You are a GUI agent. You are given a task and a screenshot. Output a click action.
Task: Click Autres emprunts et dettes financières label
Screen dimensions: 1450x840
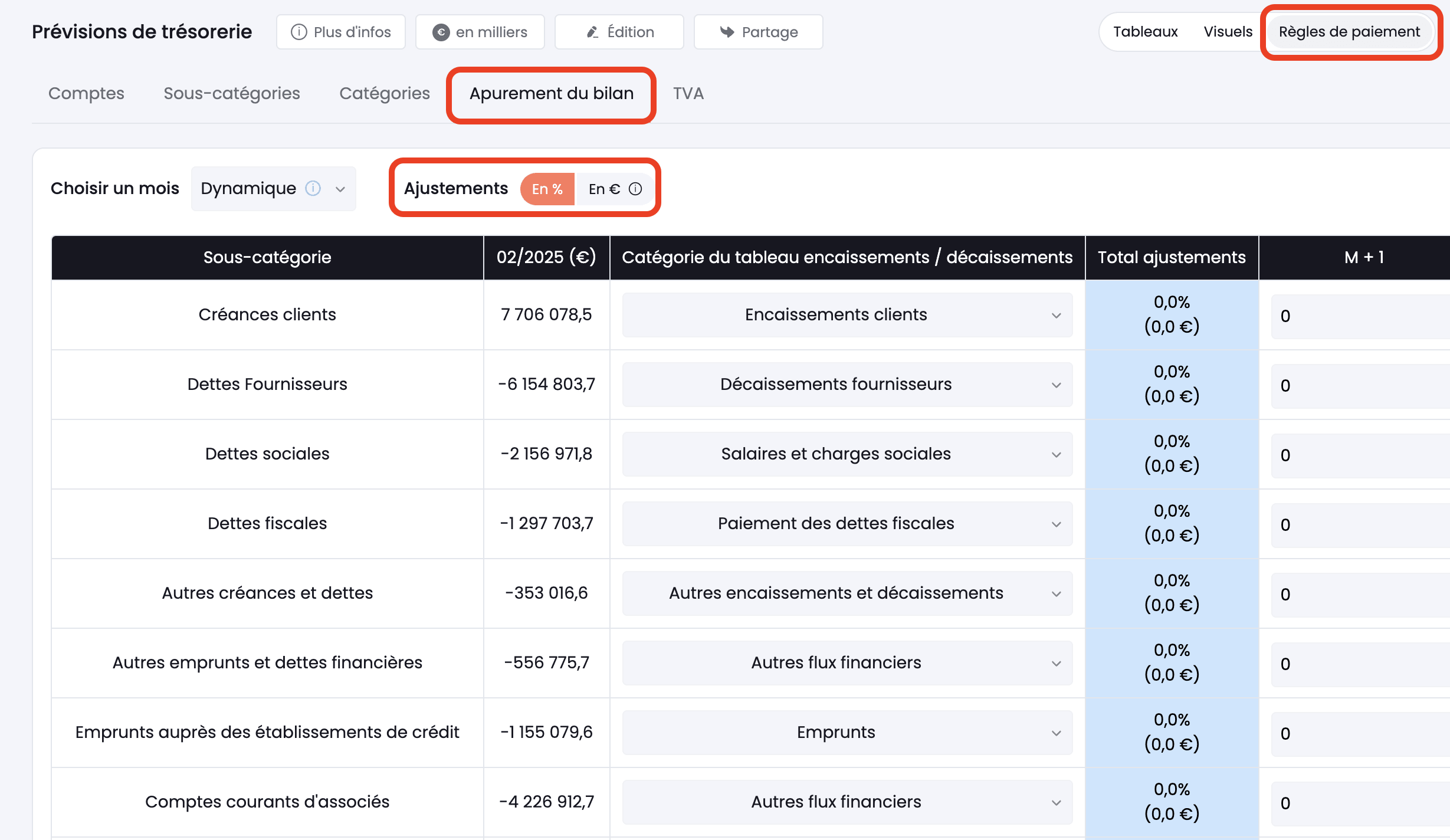tap(267, 662)
